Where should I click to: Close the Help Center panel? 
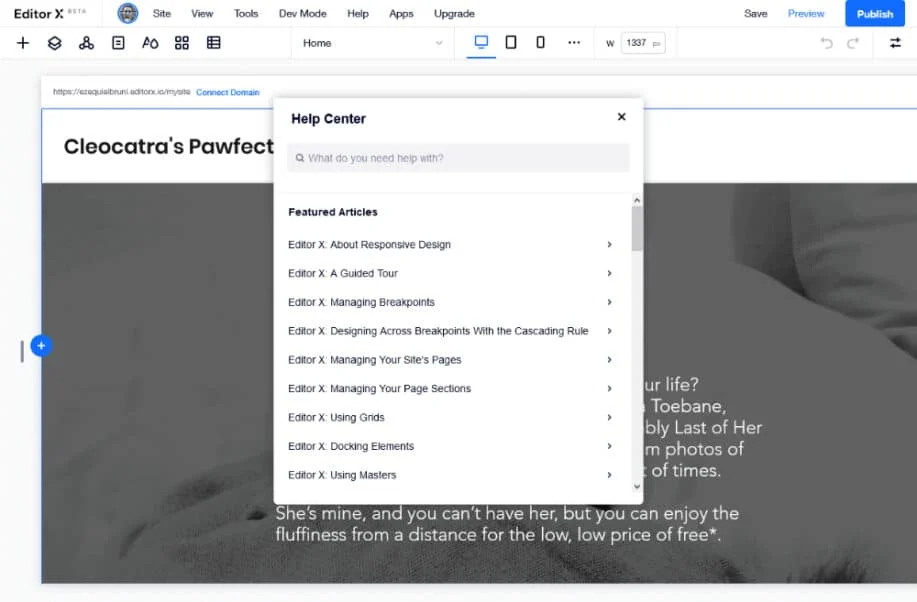tap(621, 117)
